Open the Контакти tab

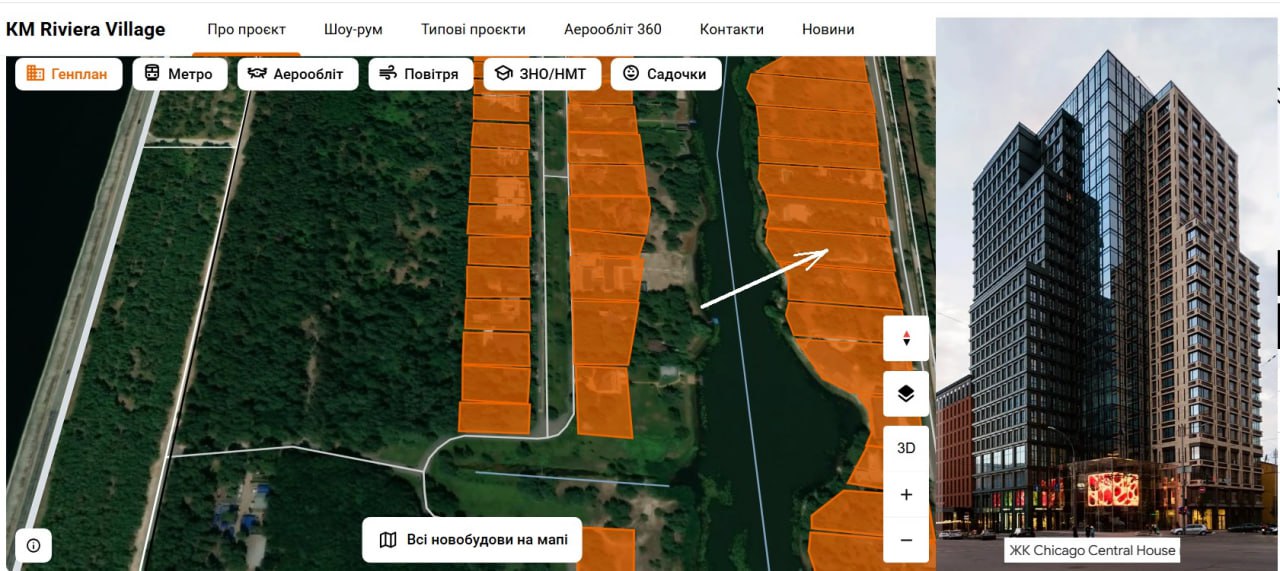point(731,29)
